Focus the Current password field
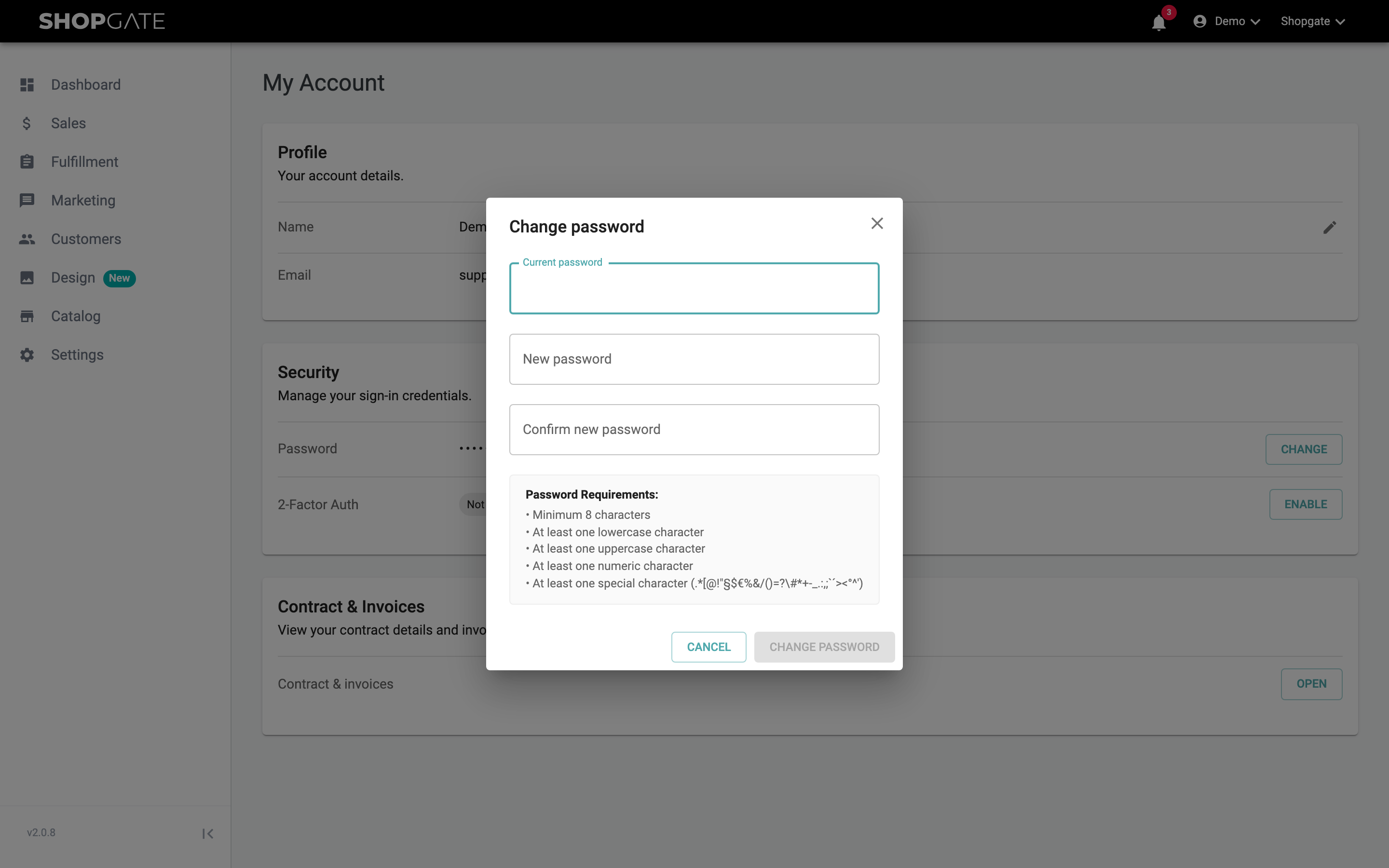 (694, 289)
